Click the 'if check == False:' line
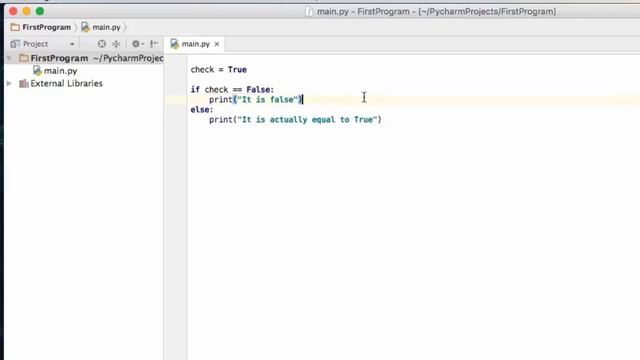The image size is (640, 360). pos(232,89)
